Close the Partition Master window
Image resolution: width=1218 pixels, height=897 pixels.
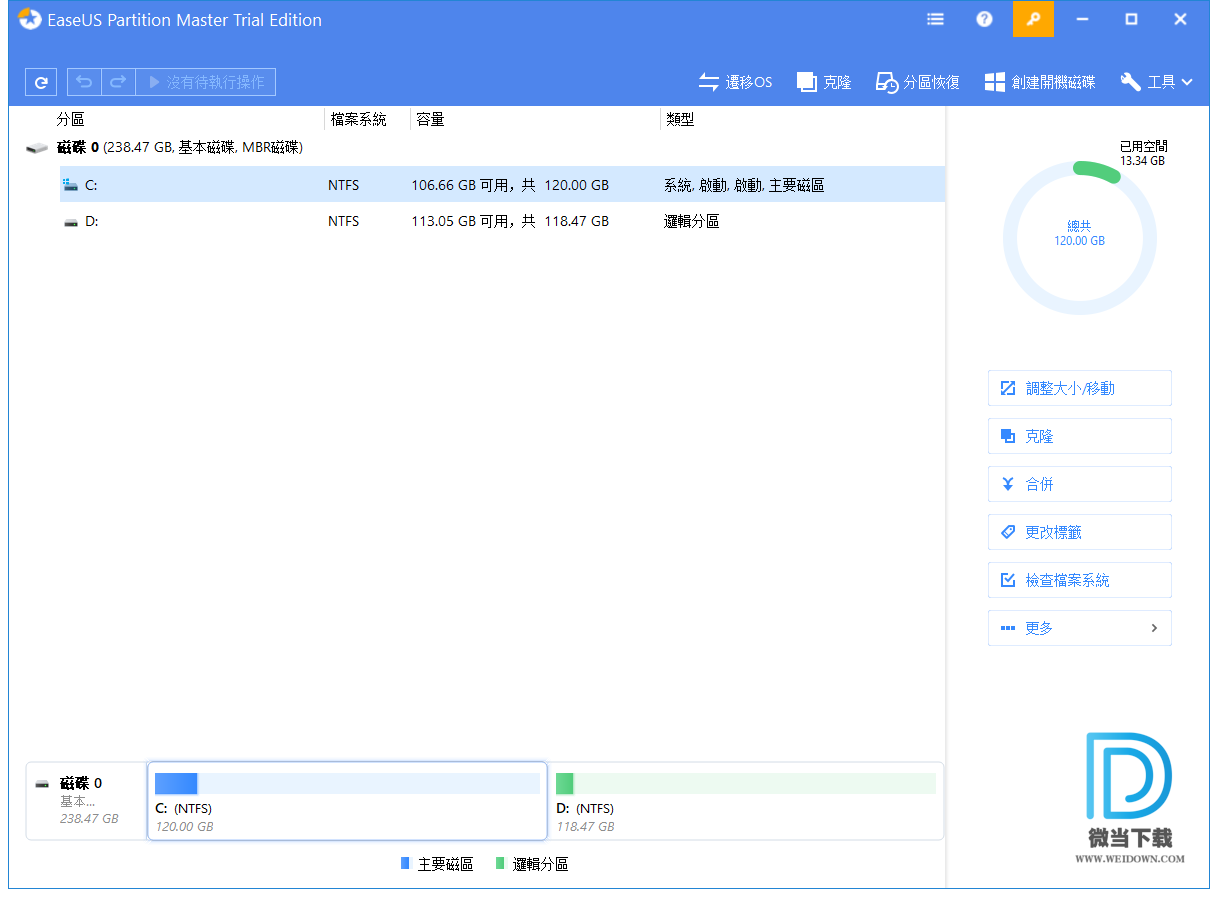coord(1181,19)
